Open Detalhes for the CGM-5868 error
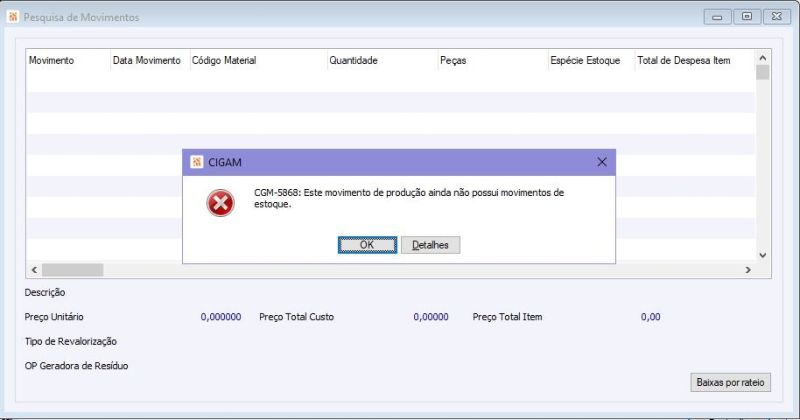Viewport: 800px width, 420px height. (x=430, y=245)
